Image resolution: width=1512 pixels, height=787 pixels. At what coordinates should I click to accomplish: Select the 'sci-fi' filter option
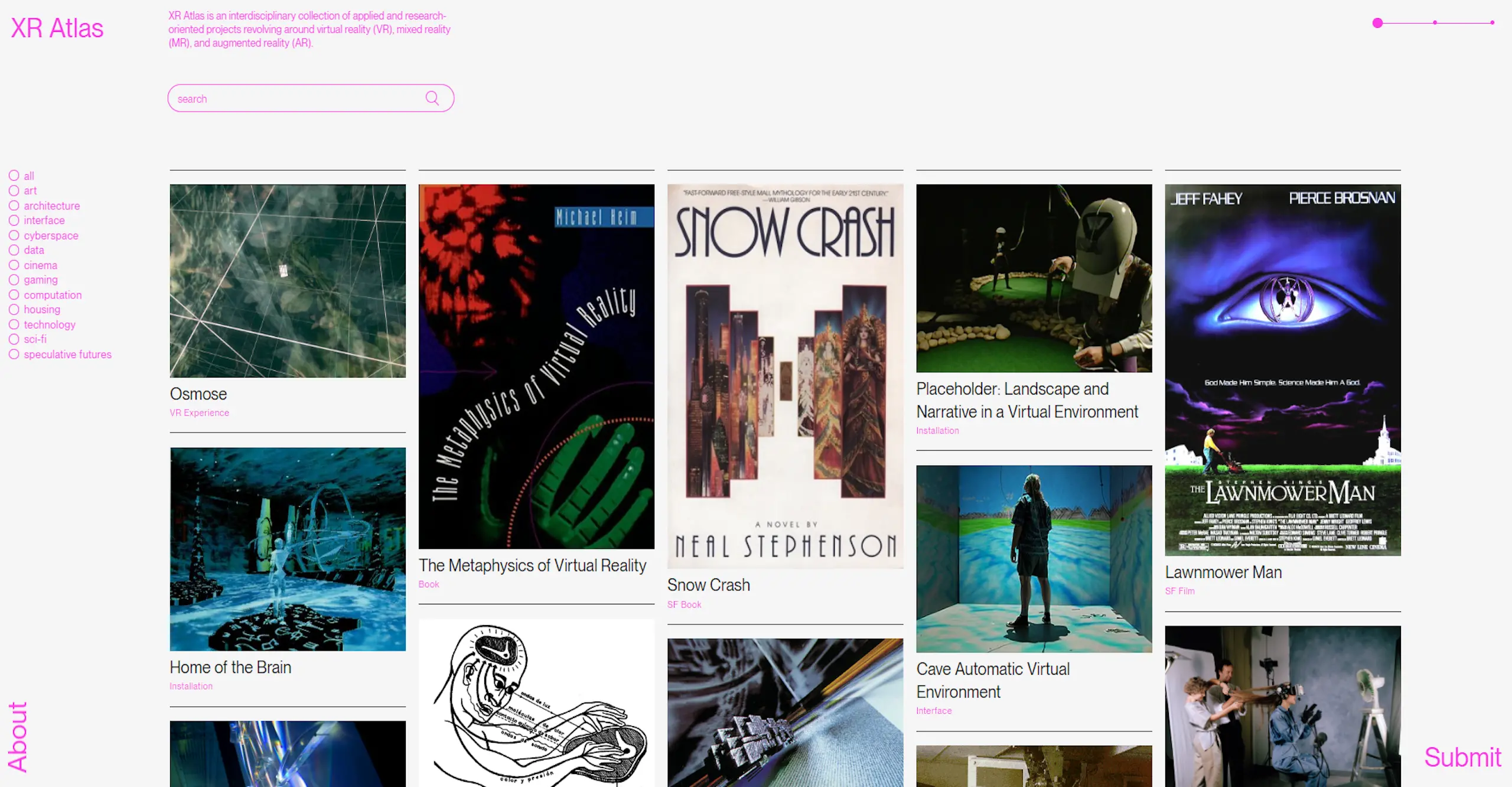[x=14, y=339]
